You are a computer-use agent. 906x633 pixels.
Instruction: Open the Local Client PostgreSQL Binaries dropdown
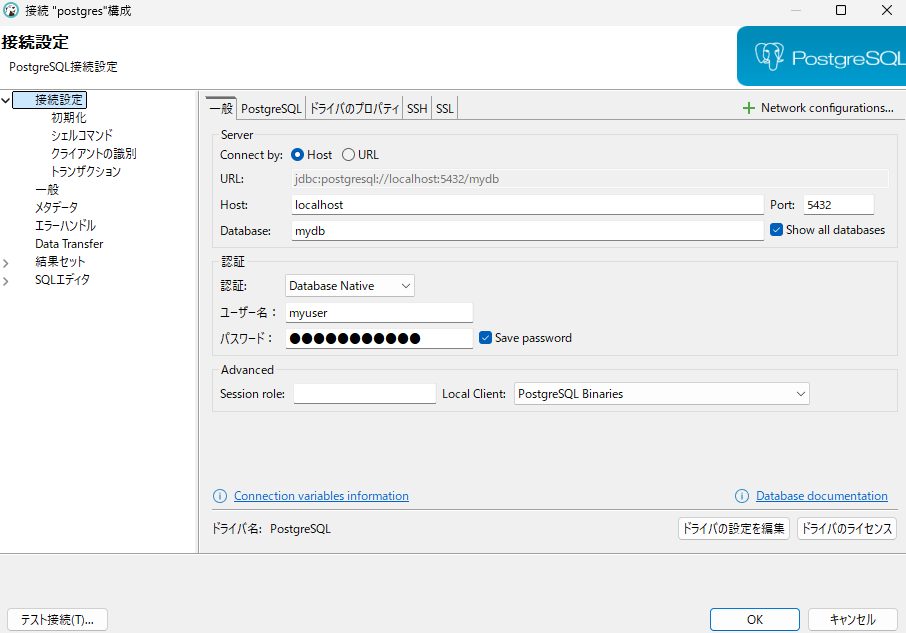(661, 394)
